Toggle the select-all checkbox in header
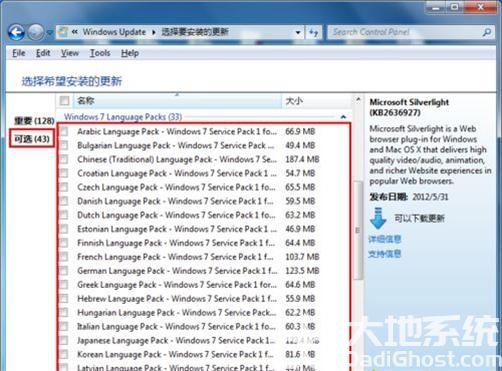Image resolution: width=502 pixels, height=371 pixels. (x=64, y=100)
